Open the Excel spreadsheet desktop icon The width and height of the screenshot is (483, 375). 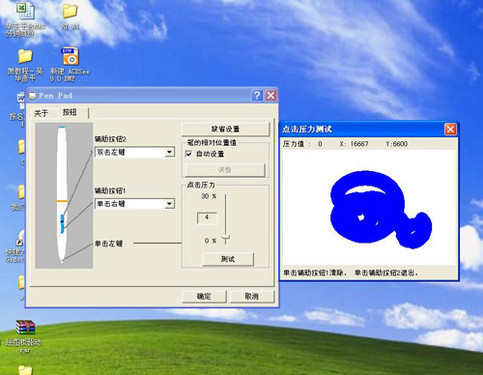[25, 11]
